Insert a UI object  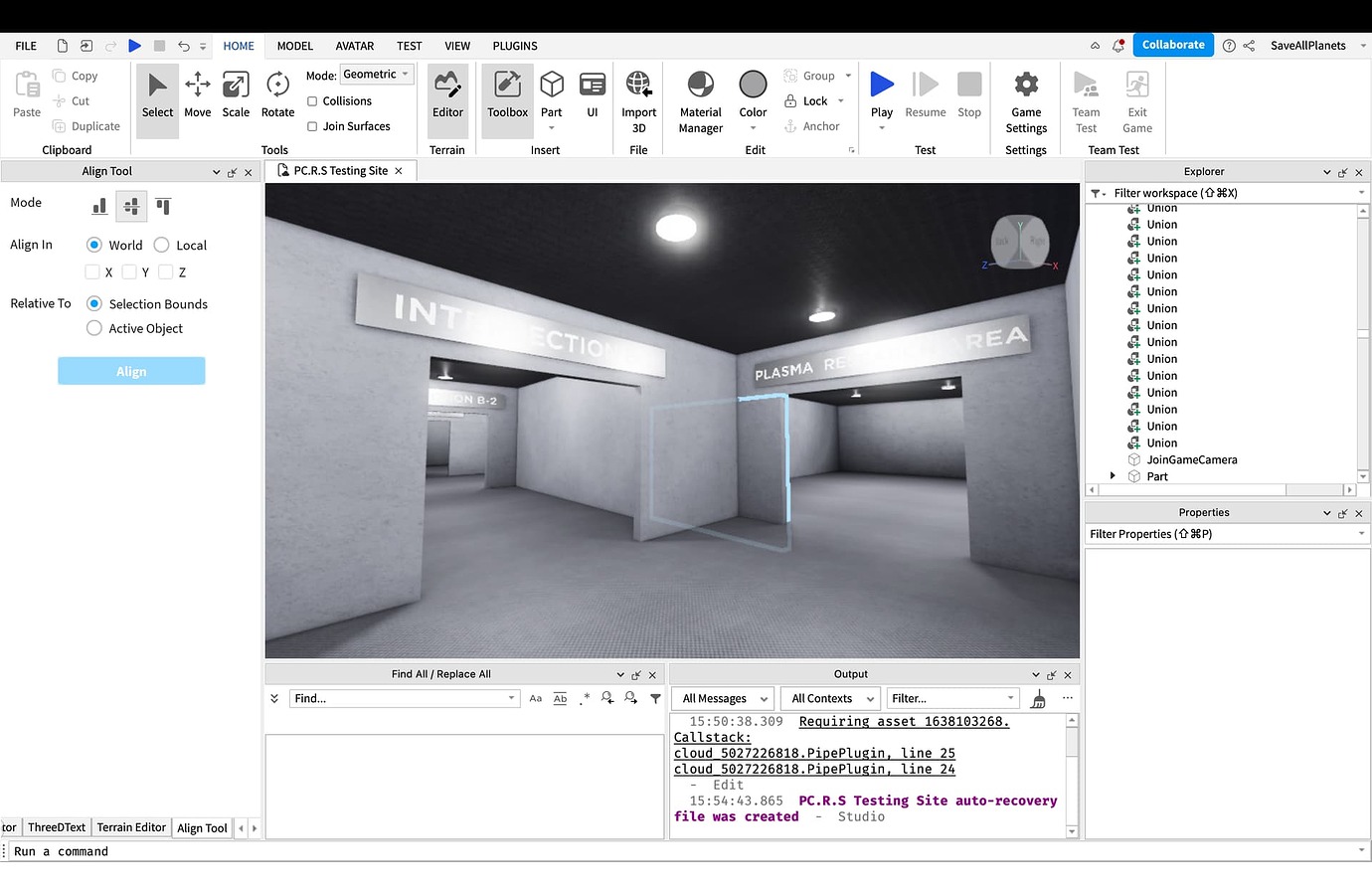(x=593, y=94)
